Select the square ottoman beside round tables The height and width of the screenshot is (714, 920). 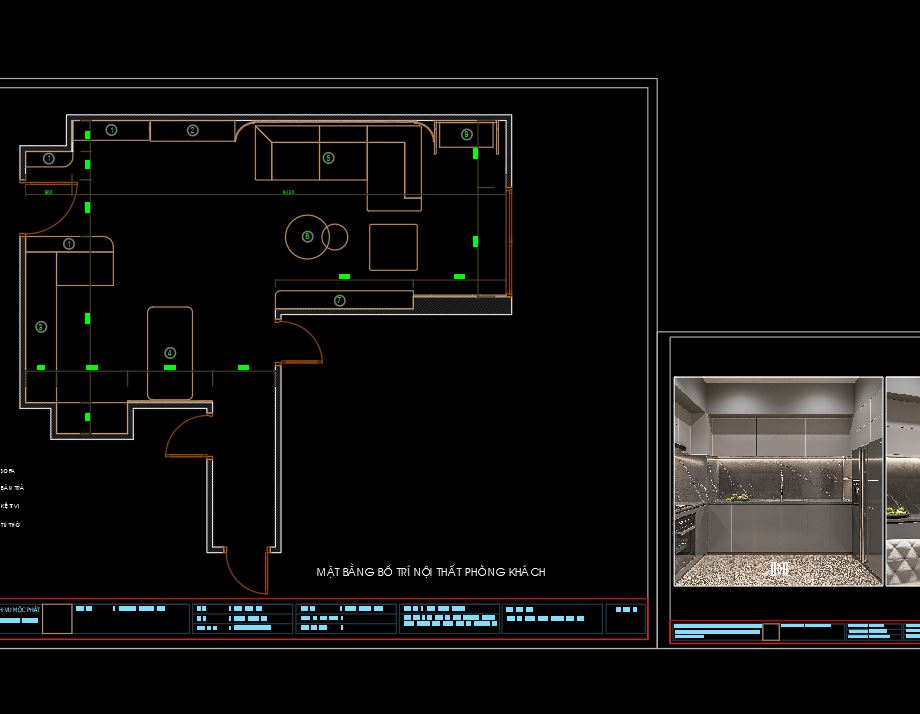(x=393, y=247)
